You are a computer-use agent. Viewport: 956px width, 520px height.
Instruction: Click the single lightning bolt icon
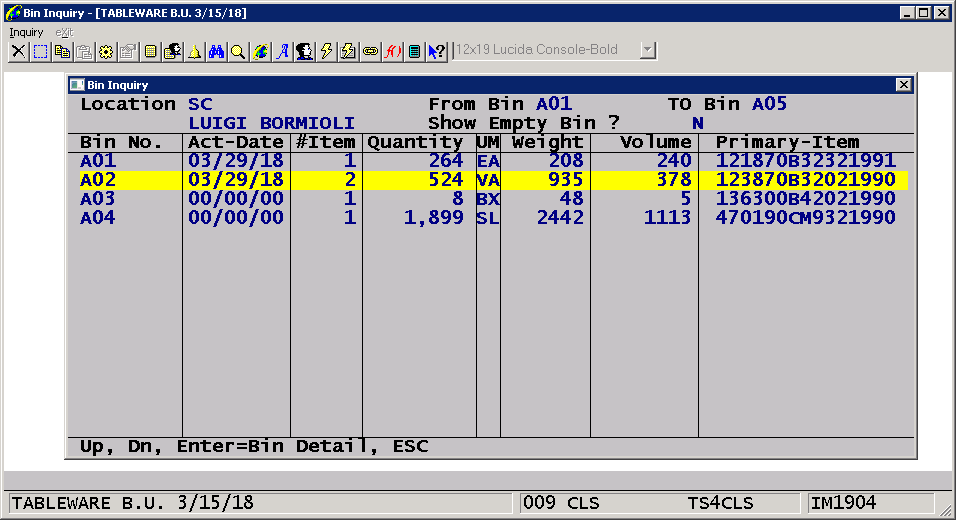click(326, 51)
